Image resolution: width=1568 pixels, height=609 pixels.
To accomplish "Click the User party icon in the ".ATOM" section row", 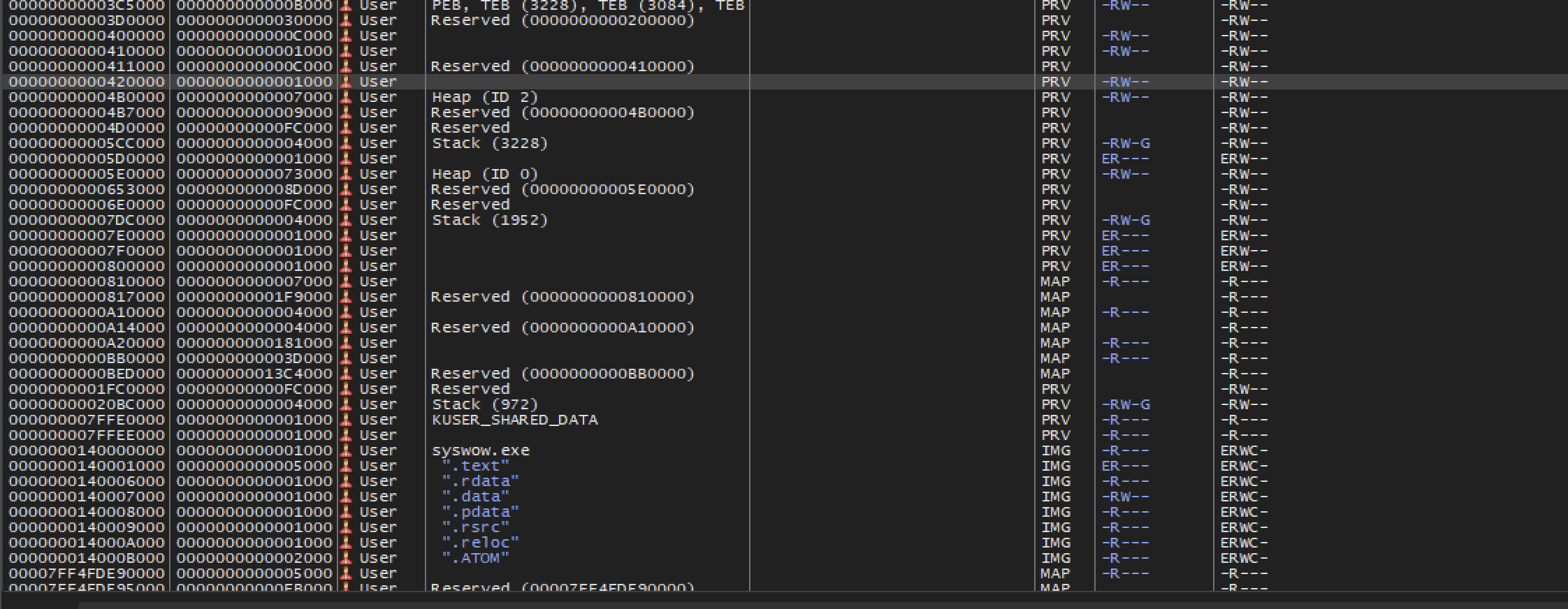I will [x=345, y=558].
